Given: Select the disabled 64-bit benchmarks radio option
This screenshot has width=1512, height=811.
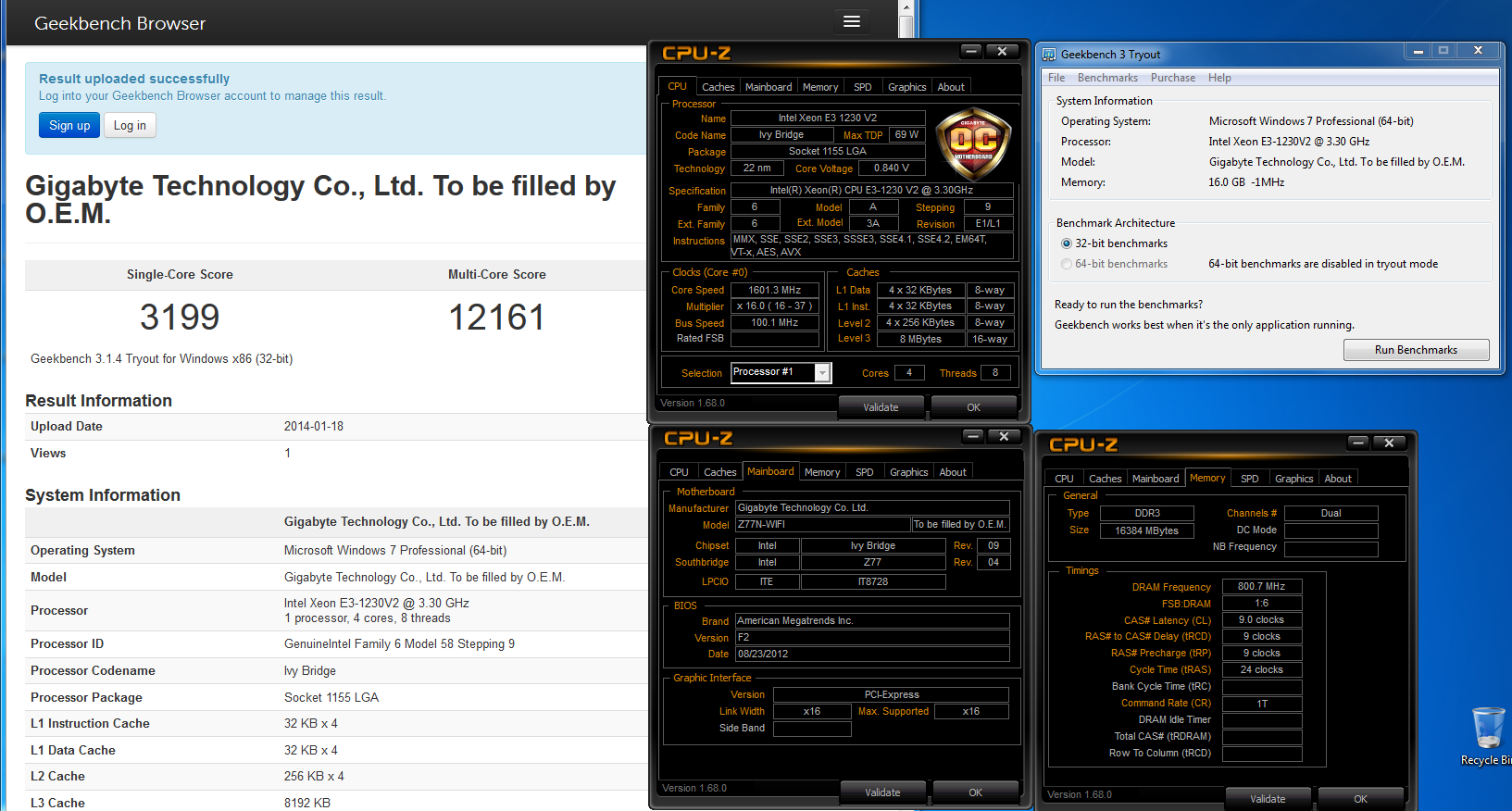Looking at the screenshot, I should [1067, 264].
